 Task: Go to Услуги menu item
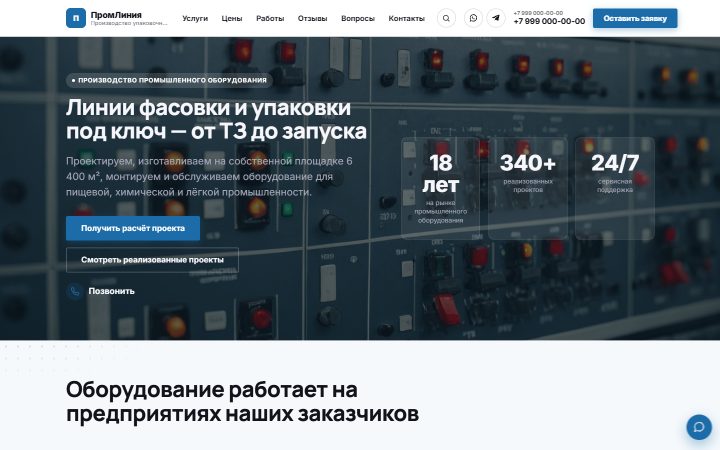195,18
